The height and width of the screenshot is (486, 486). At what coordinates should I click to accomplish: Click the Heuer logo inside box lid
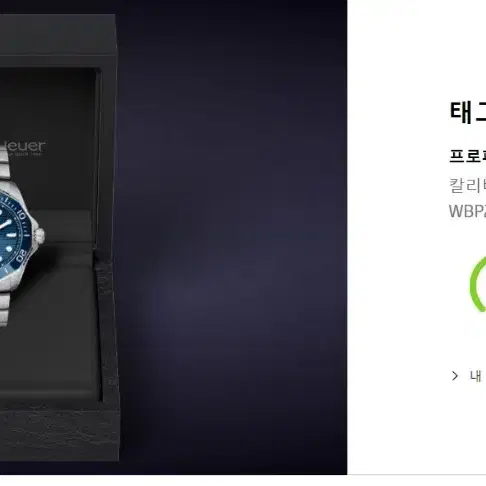coord(23,147)
